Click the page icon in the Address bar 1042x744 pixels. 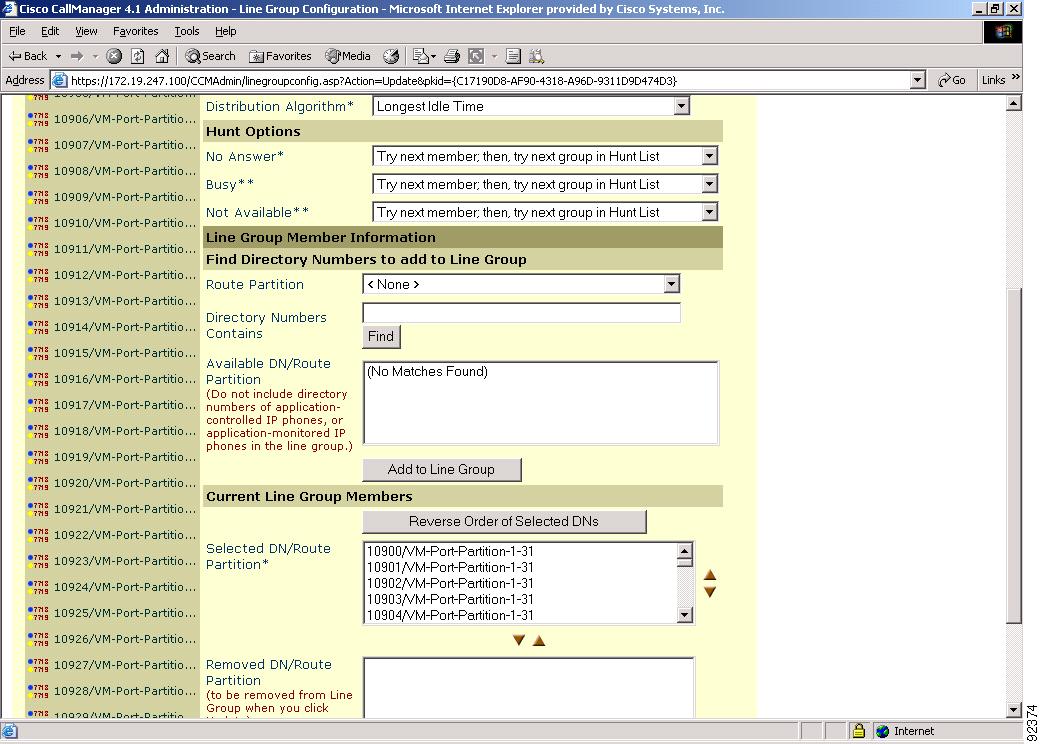pyautogui.click(x=60, y=80)
